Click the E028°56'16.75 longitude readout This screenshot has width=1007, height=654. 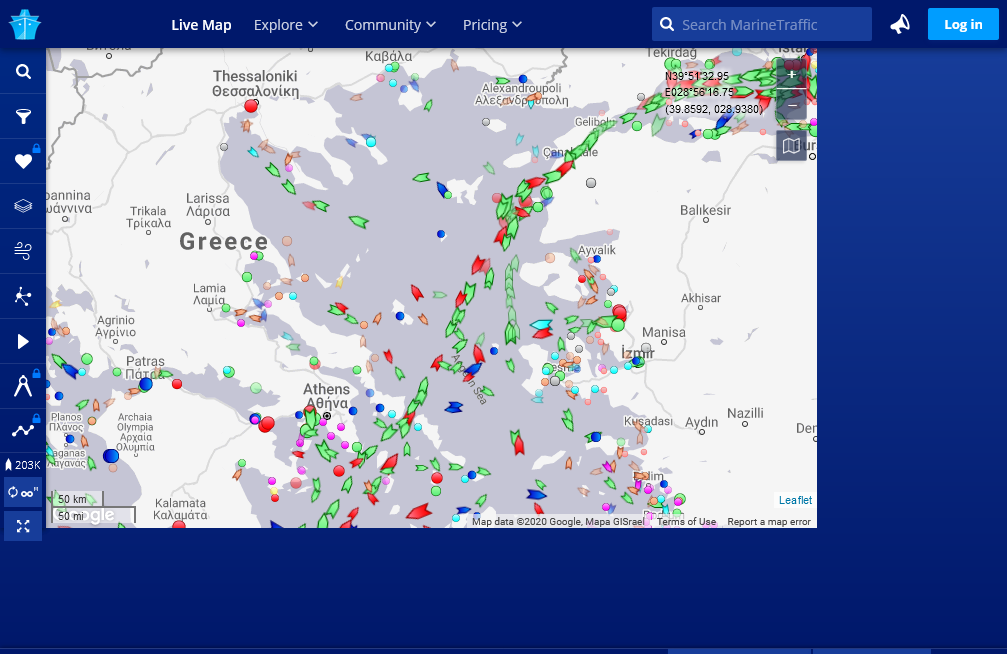(x=699, y=93)
